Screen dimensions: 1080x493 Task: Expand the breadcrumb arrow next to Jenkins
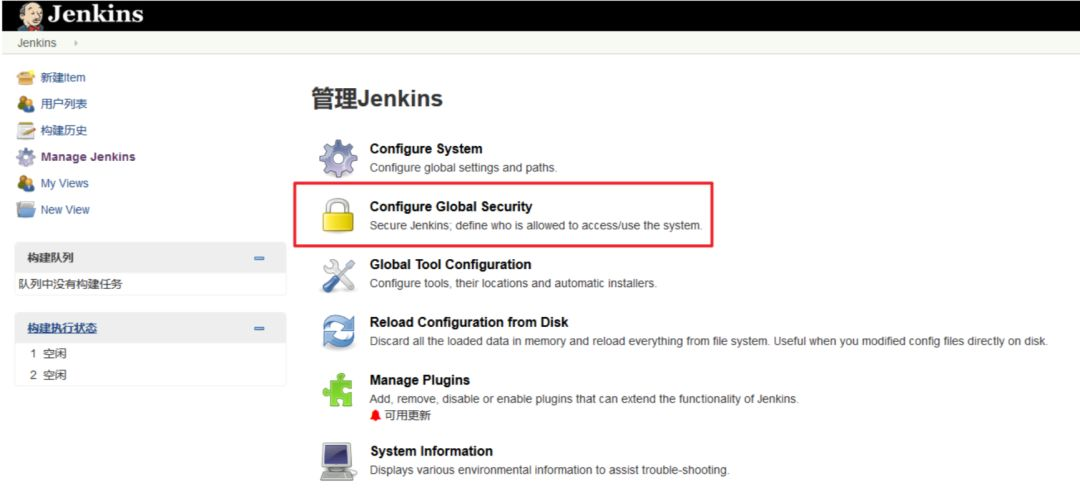click(75, 43)
